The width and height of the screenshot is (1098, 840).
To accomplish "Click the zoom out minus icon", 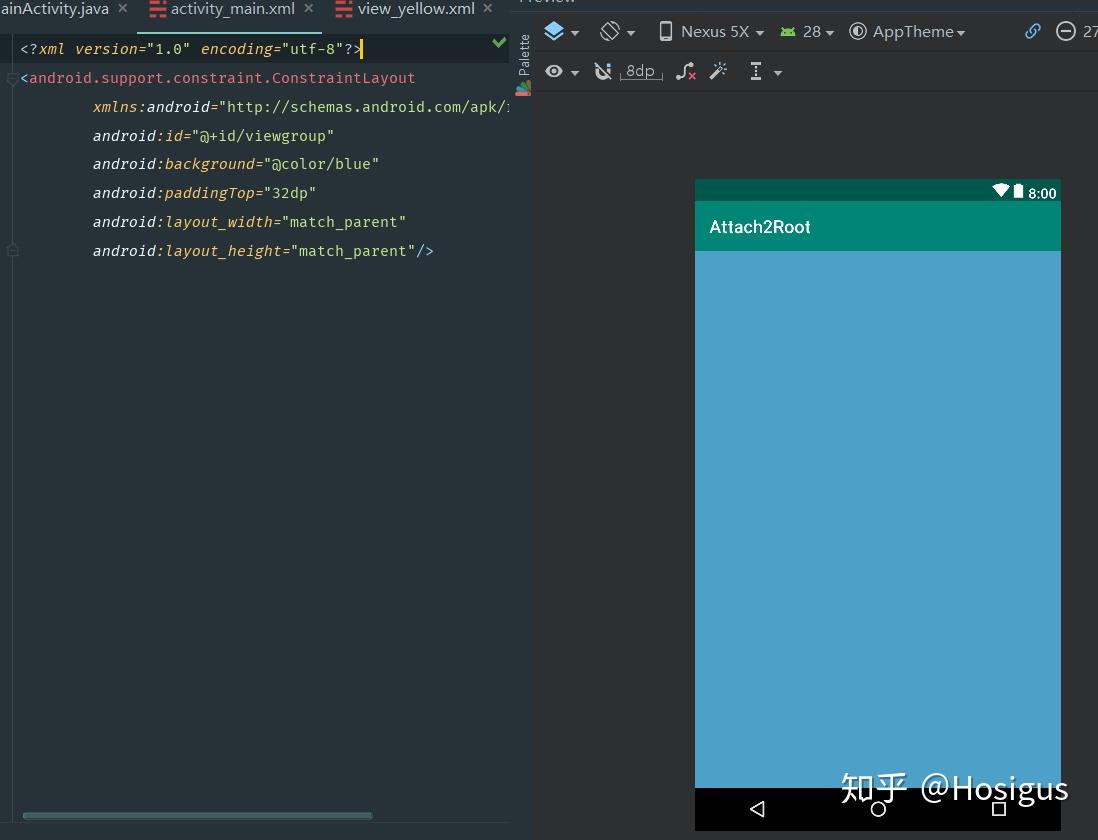I will click(1065, 32).
